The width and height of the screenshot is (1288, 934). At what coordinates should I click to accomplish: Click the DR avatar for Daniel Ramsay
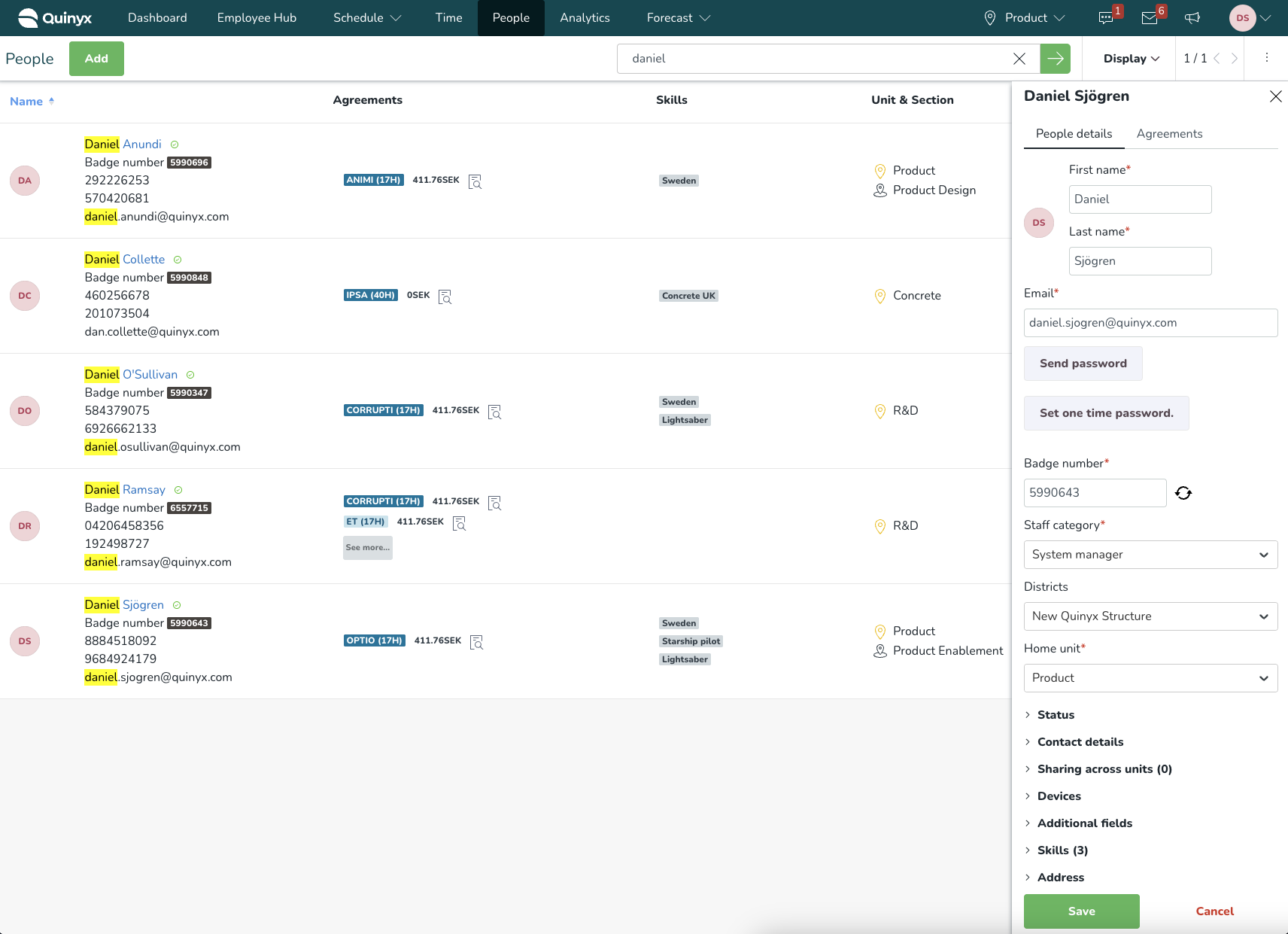point(25,526)
